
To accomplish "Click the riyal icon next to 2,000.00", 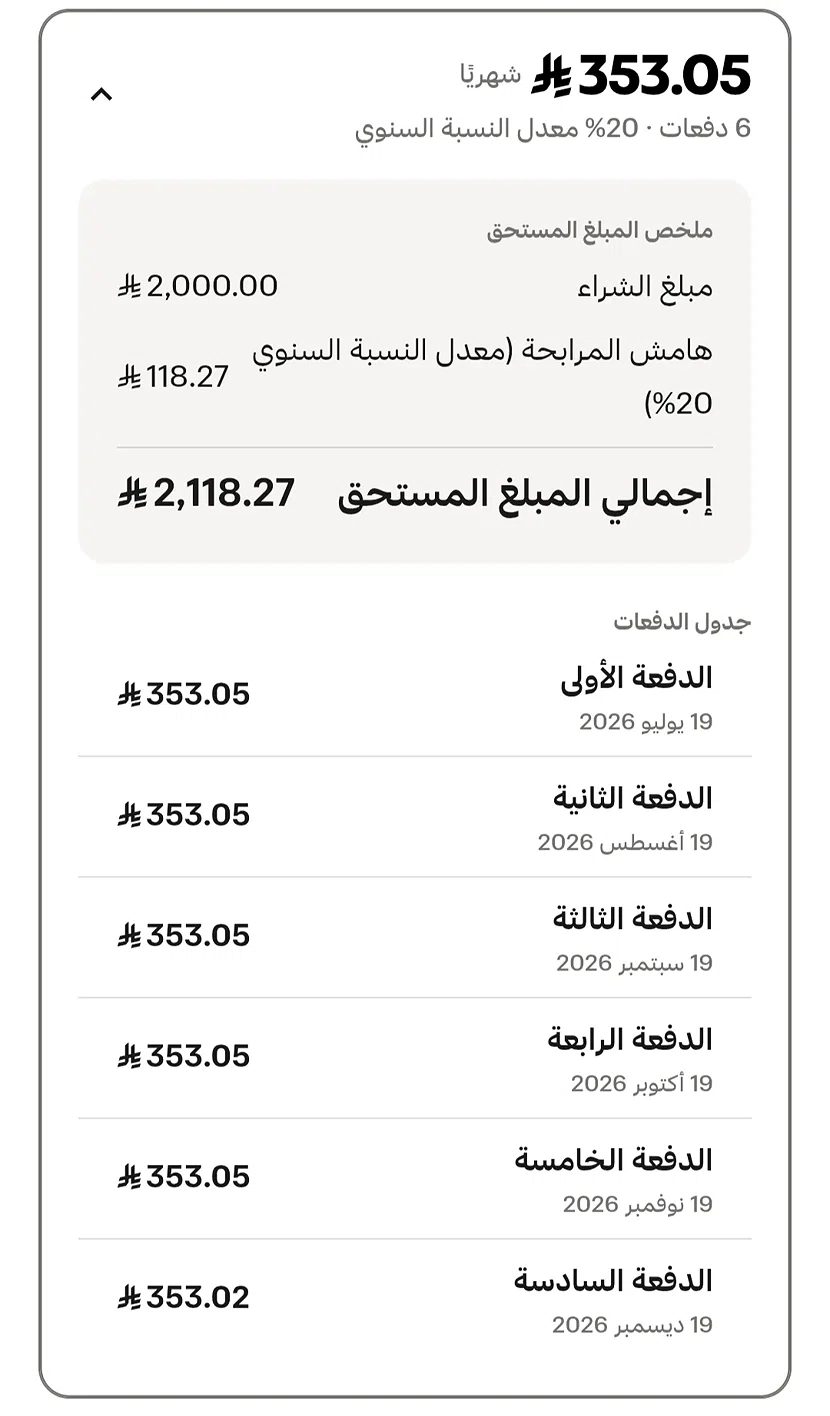I will coord(128,287).
